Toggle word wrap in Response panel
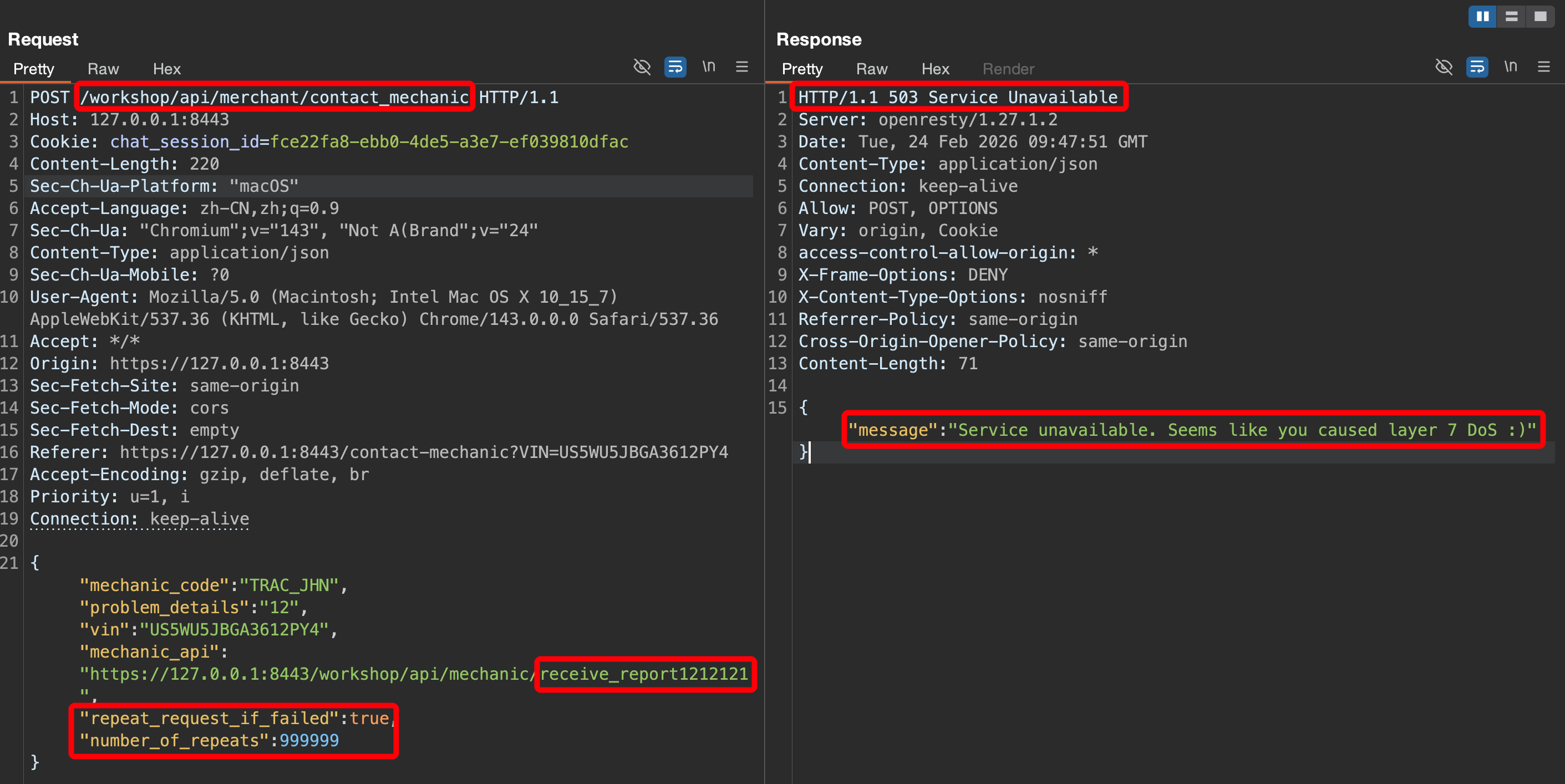 tap(1477, 67)
